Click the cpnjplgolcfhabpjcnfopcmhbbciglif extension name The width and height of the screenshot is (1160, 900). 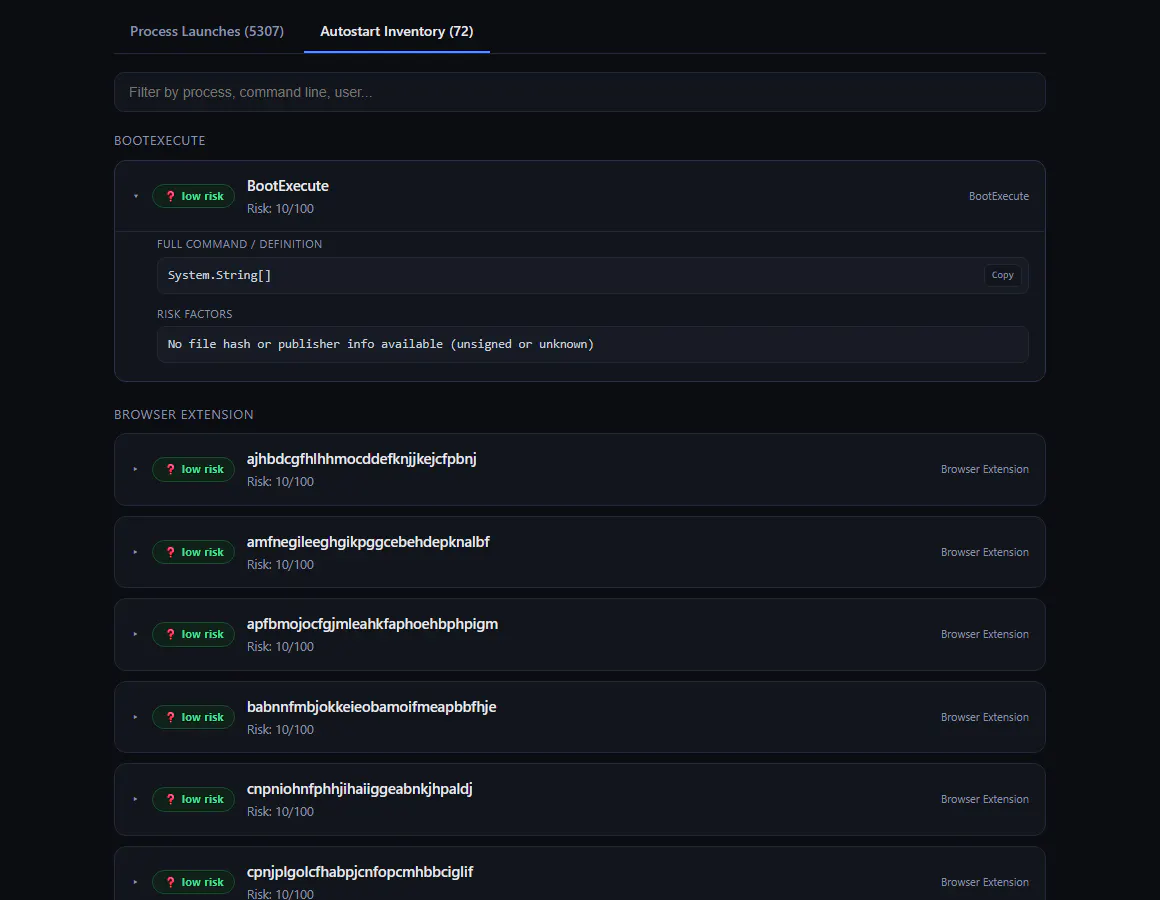coord(360,872)
